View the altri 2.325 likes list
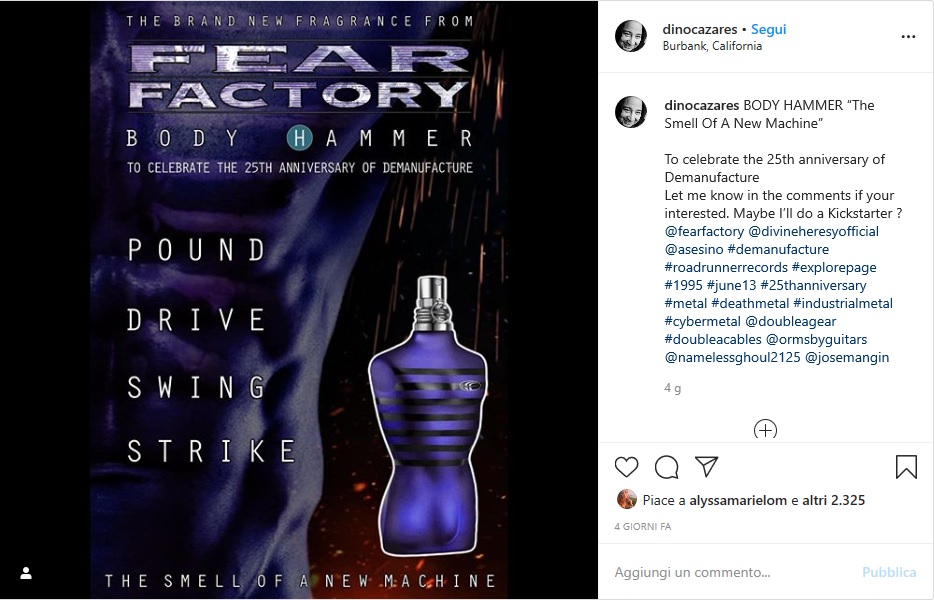This screenshot has height=600, width=934. tap(833, 500)
